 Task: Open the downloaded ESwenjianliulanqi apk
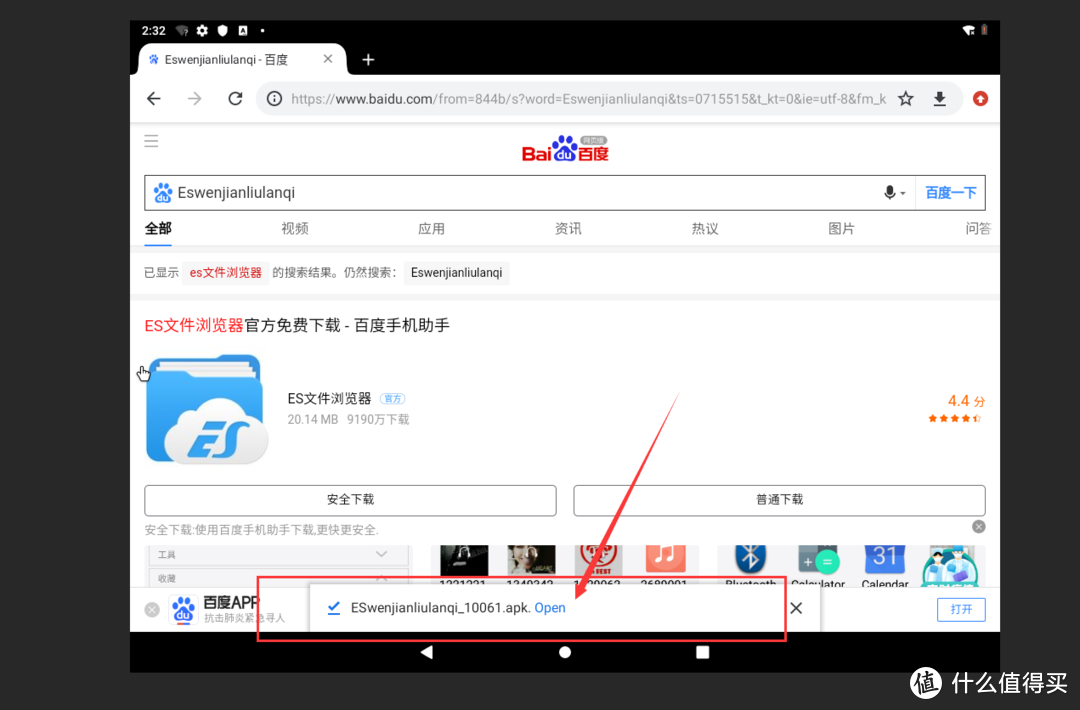(550, 608)
